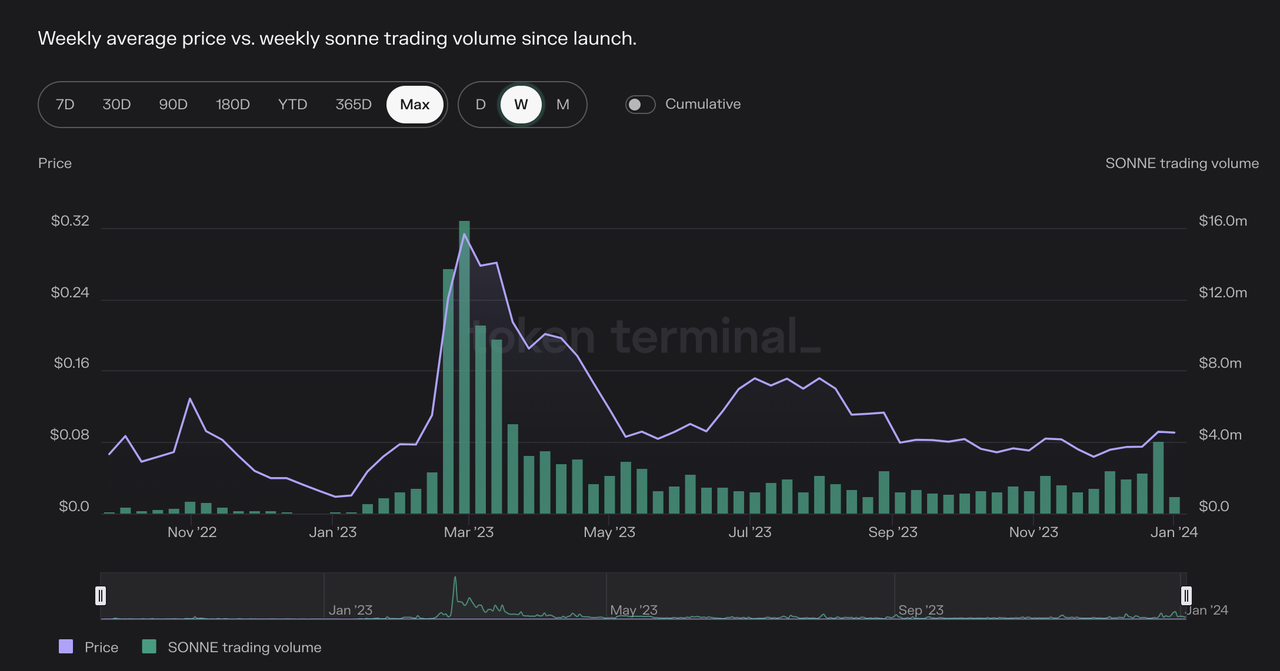Select the 7D time range
The width and height of the screenshot is (1280, 671).
64,104
